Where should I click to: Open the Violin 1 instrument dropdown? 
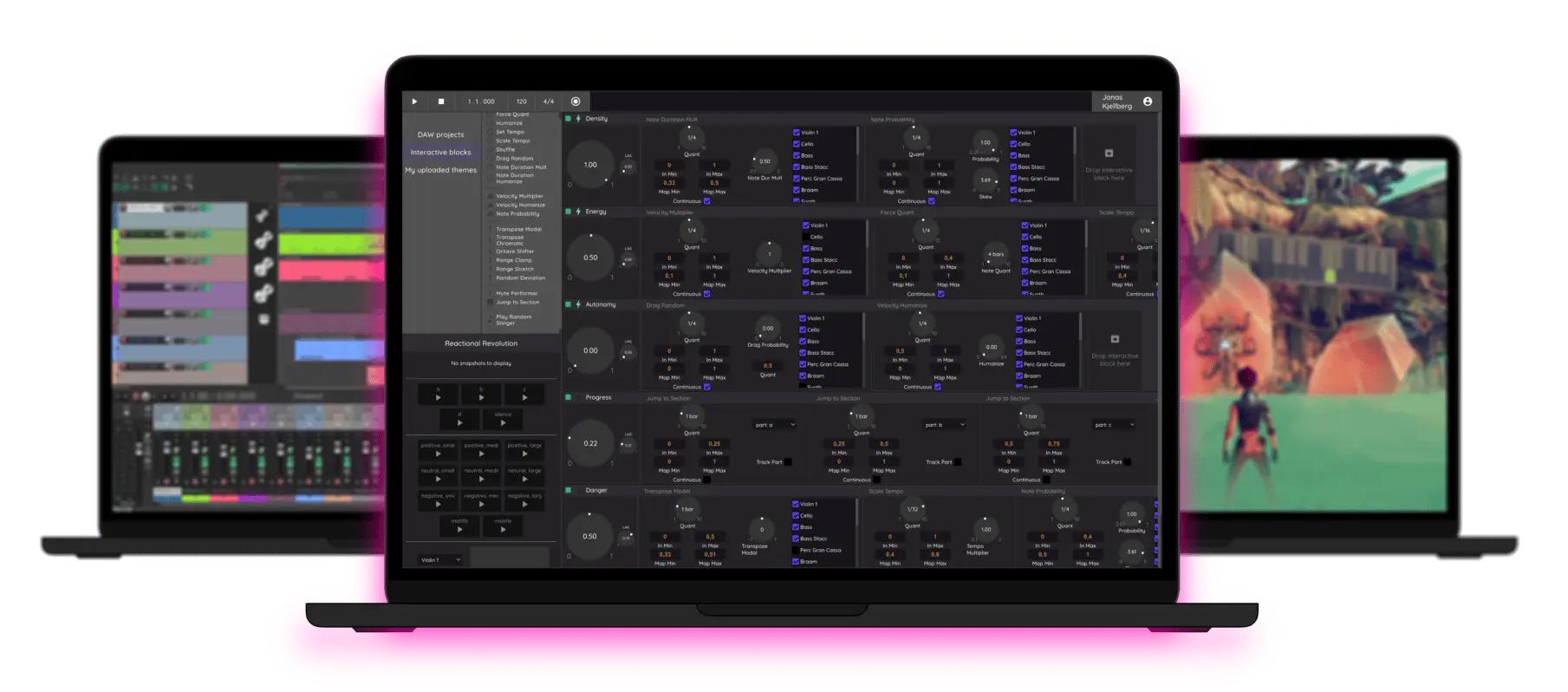(440, 560)
